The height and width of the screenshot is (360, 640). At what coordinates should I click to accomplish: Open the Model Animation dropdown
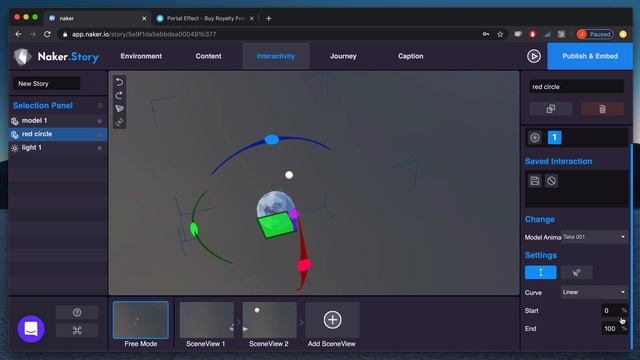(x=594, y=237)
